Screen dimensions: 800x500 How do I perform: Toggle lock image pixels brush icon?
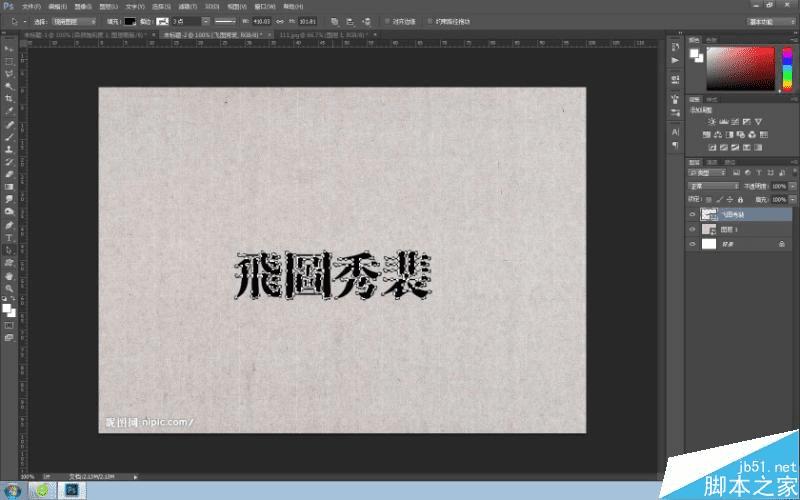pyautogui.click(x=719, y=199)
